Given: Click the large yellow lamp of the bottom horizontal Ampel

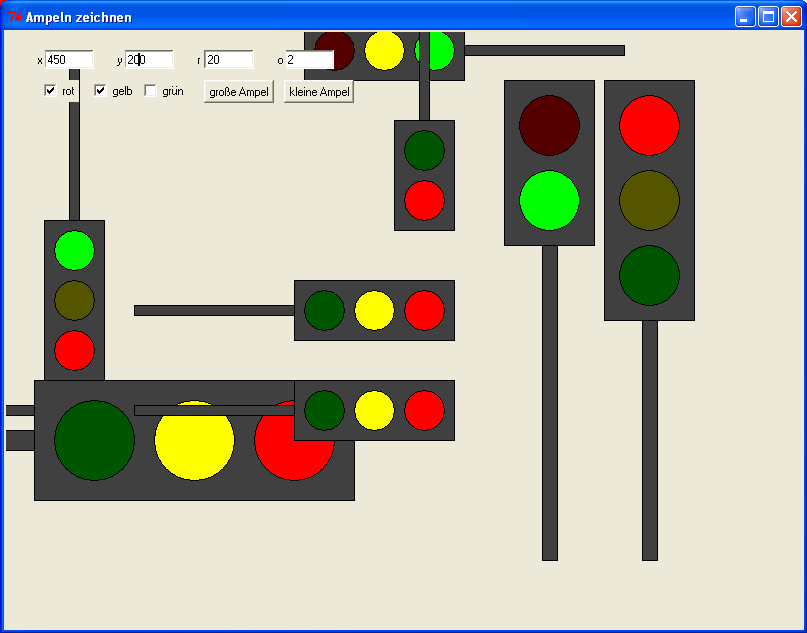Looking at the screenshot, I should [194, 441].
